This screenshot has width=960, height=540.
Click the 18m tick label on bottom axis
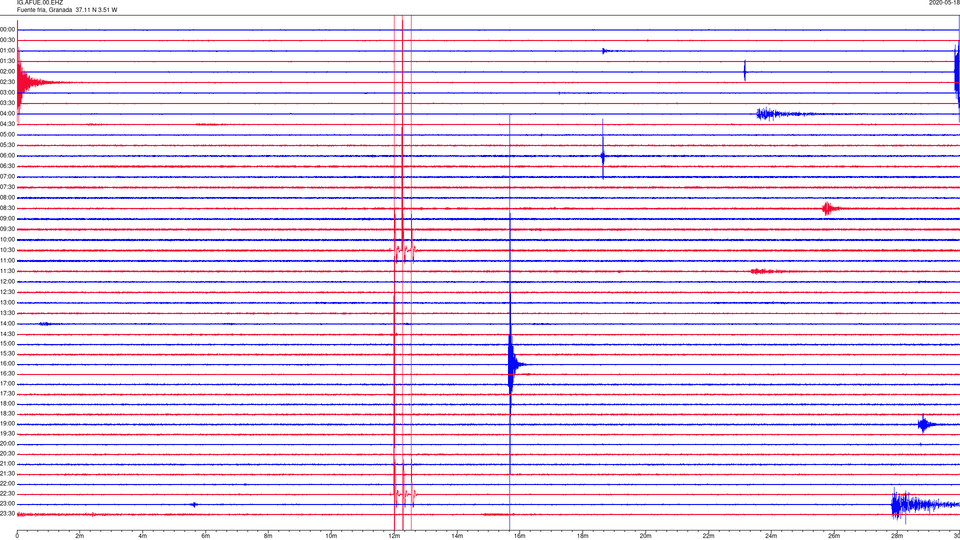point(583,536)
